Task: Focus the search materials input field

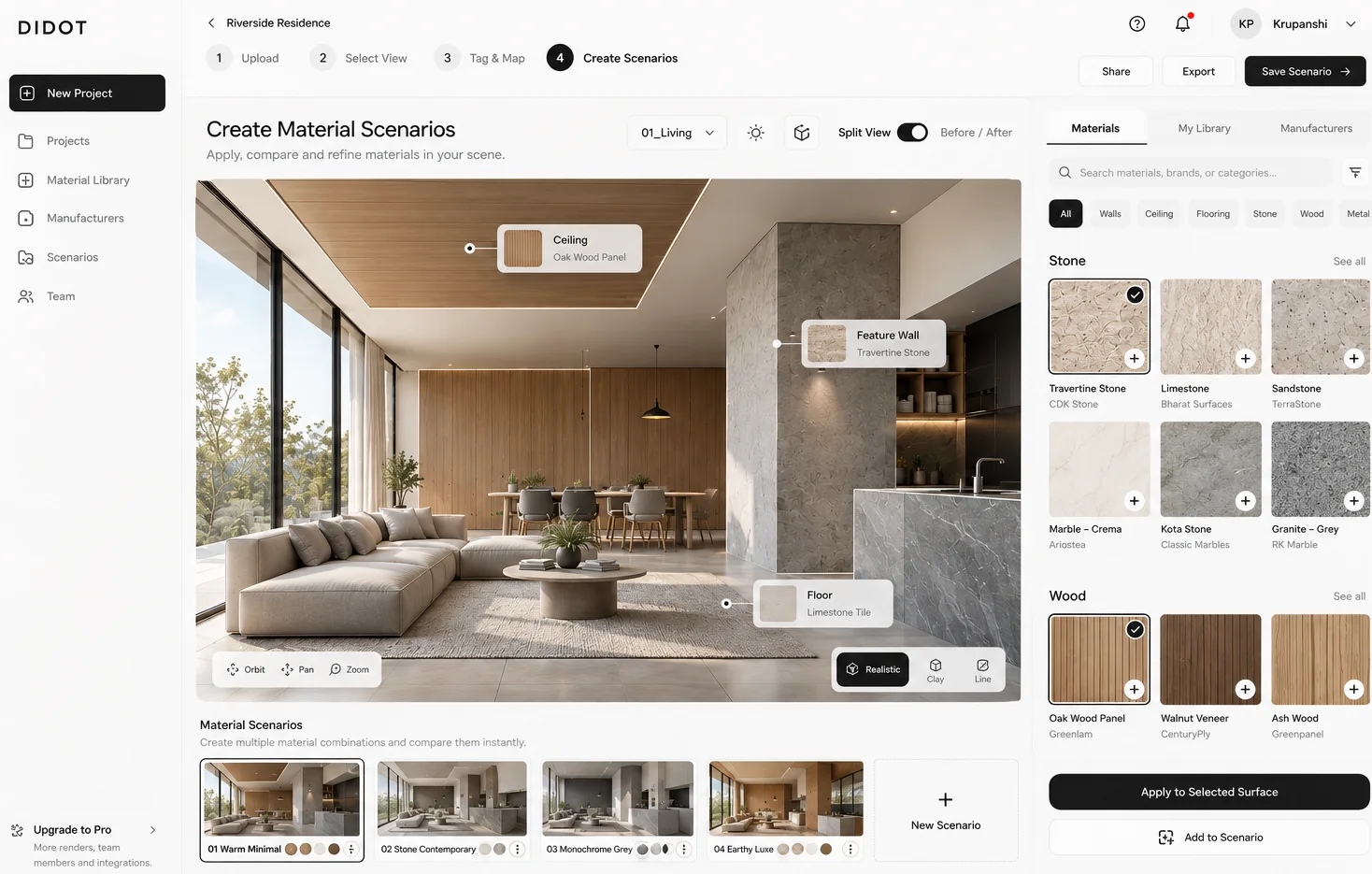Action: coord(1191,173)
